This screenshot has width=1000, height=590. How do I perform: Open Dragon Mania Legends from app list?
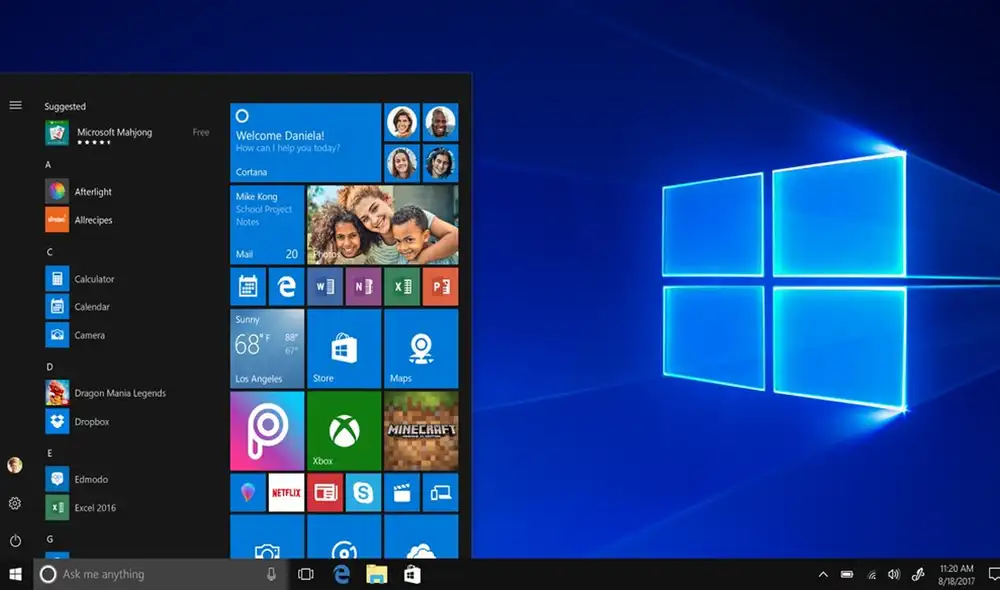pyautogui.click(x=120, y=393)
